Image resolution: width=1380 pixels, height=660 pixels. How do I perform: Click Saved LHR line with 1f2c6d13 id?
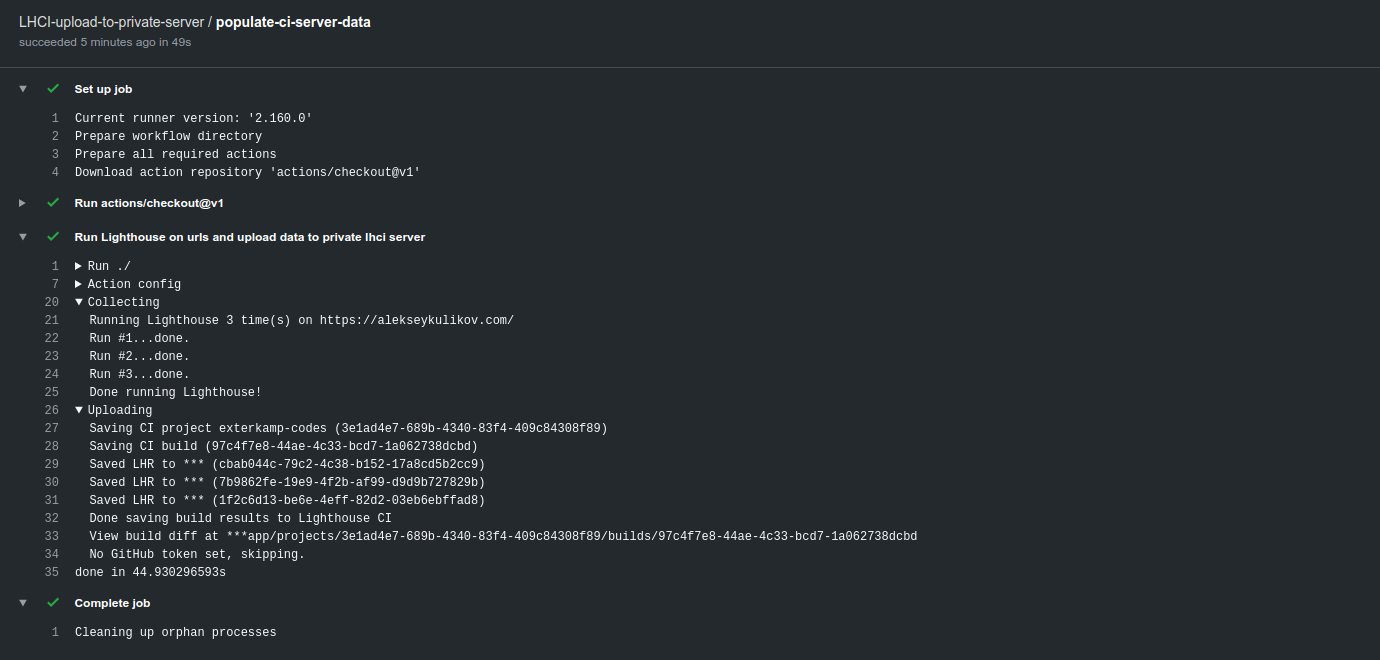(x=287, y=500)
